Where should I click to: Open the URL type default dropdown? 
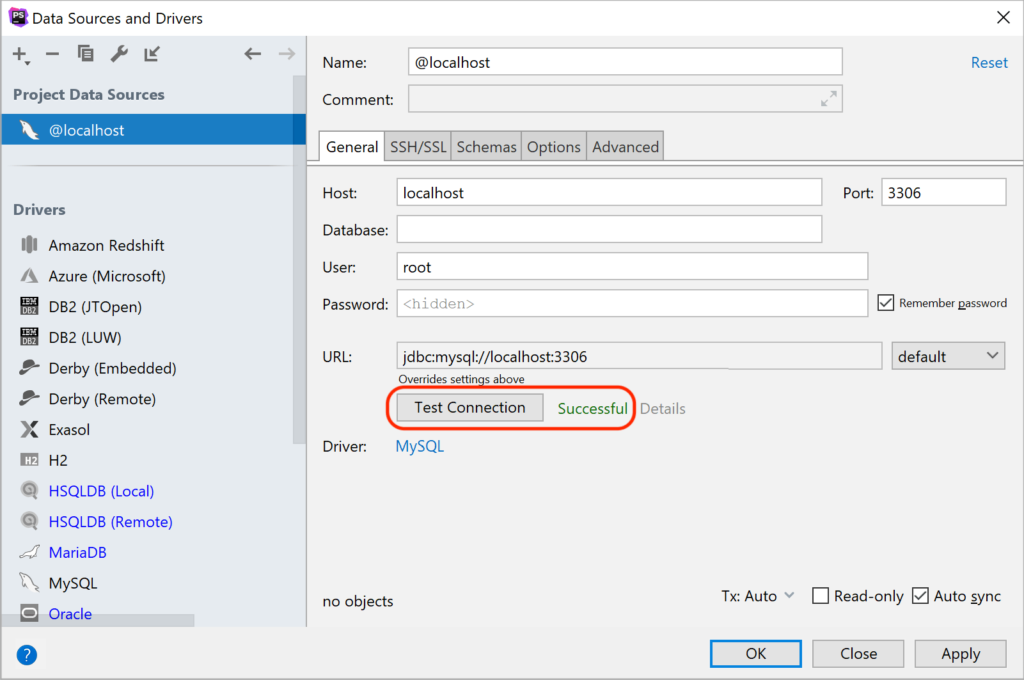[x=948, y=357]
